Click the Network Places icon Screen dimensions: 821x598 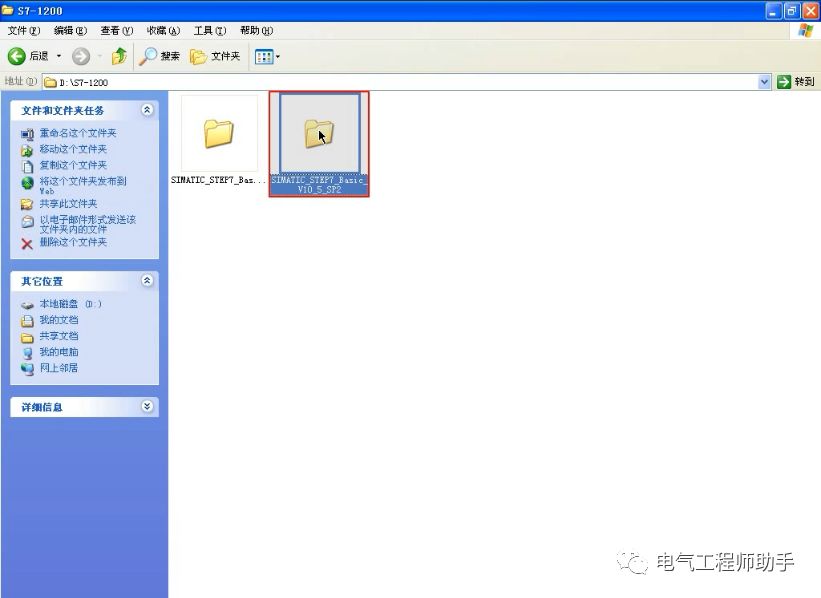click(27, 369)
